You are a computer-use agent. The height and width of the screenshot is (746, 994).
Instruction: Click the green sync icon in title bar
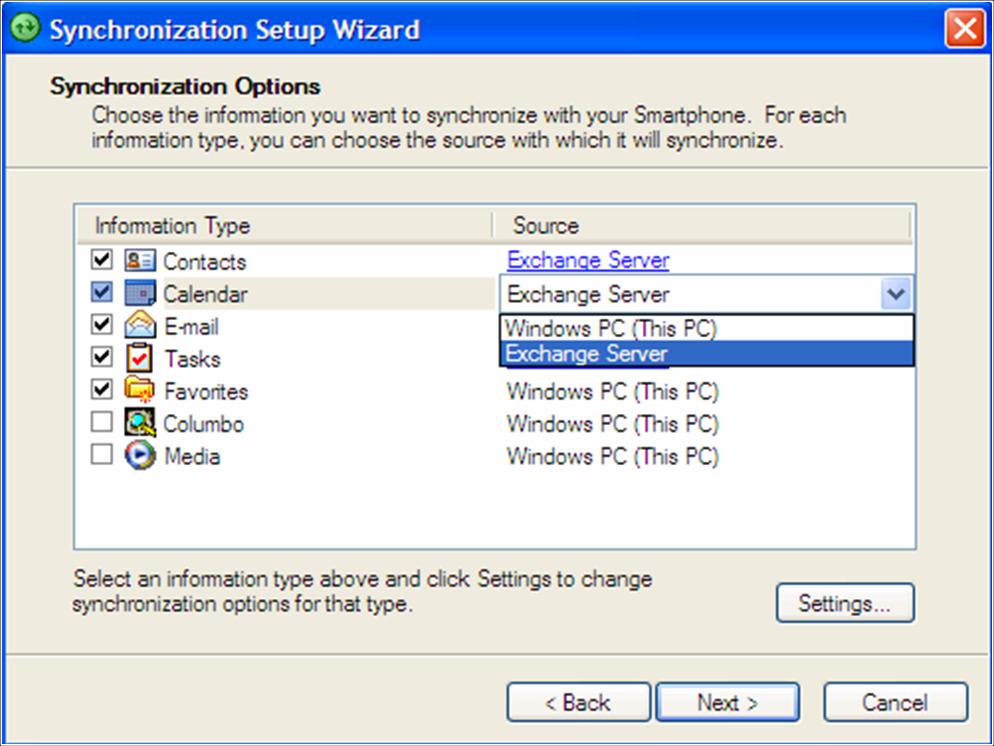click(26, 28)
